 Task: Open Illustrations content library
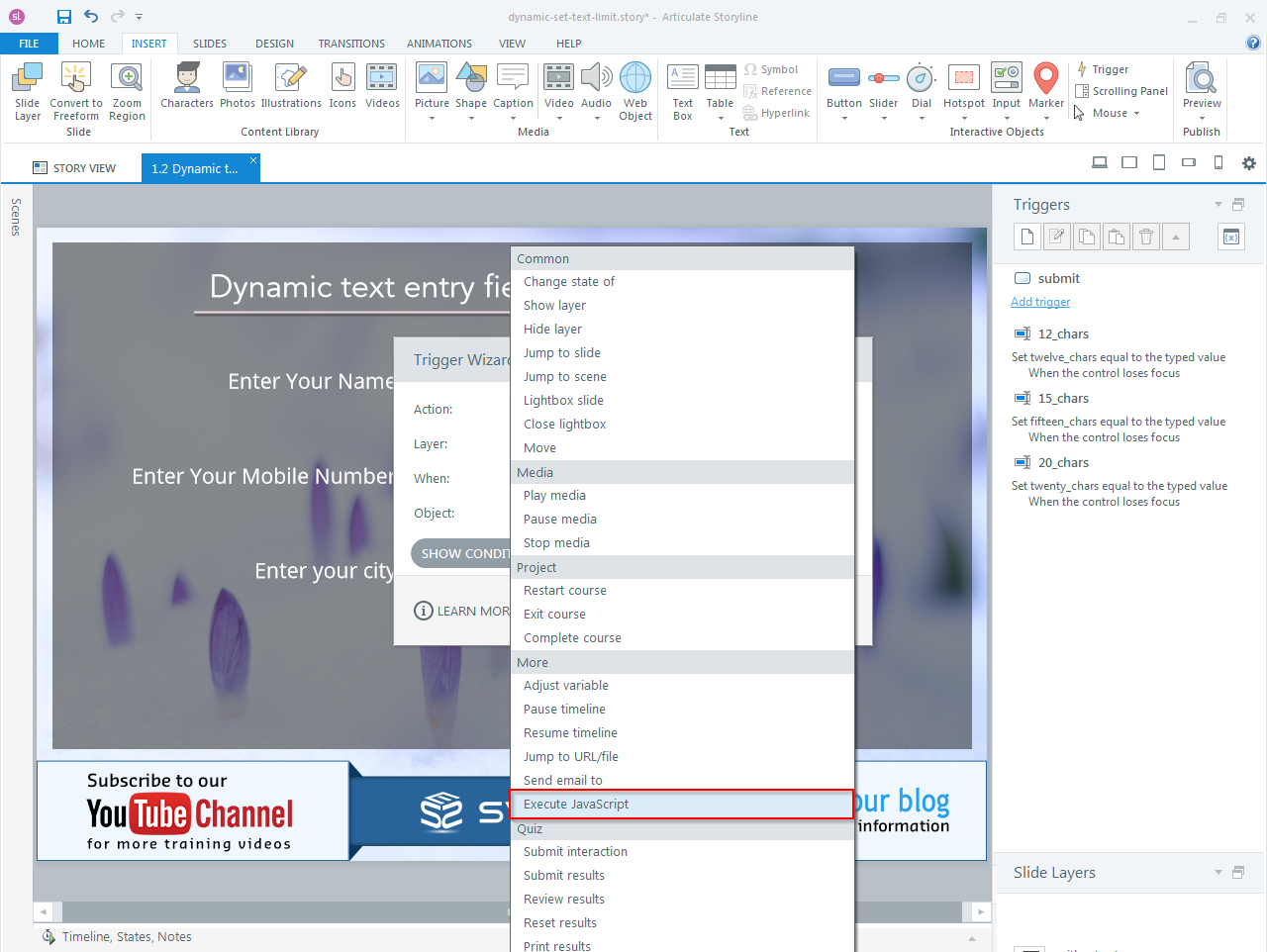(291, 85)
